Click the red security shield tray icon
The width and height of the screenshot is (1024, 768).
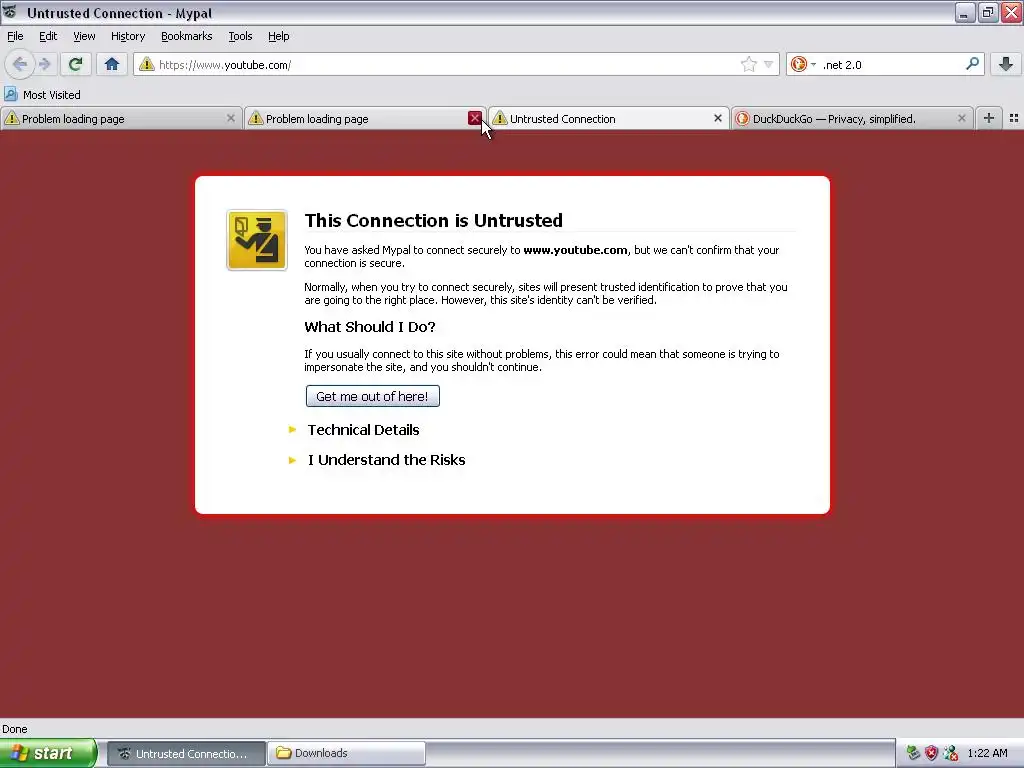931,753
